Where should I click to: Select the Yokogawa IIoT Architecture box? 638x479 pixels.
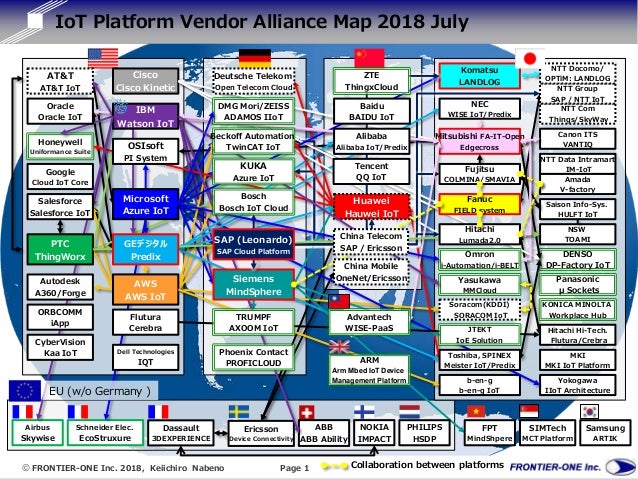(x=577, y=385)
